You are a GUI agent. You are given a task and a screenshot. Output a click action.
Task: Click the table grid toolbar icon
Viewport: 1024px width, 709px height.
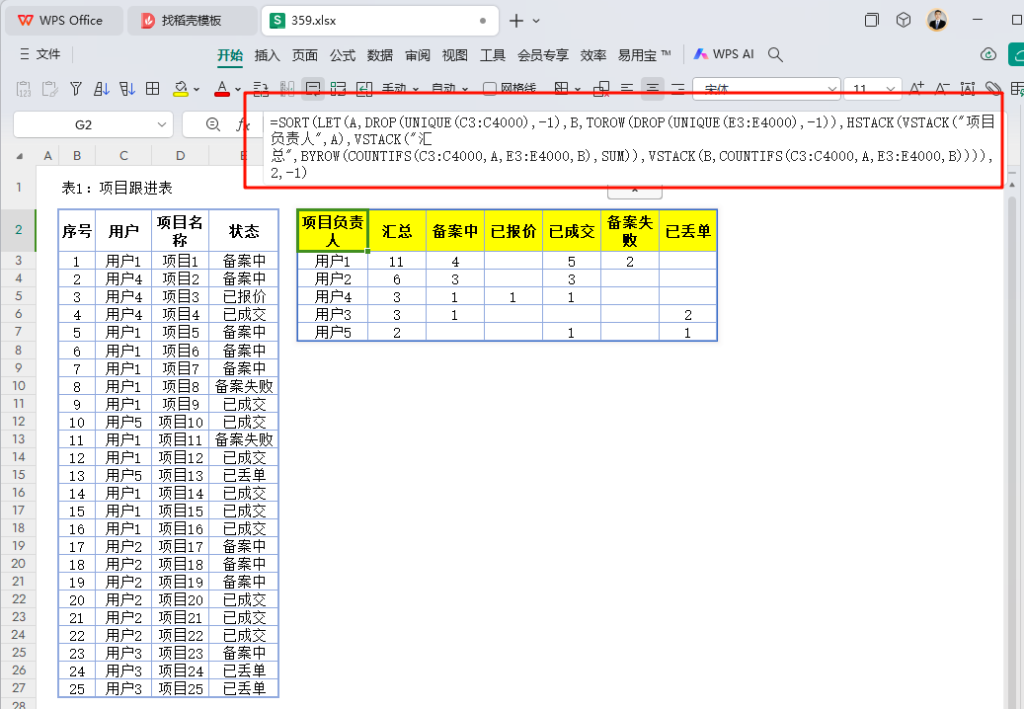pyautogui.click(x=152, y=88)
